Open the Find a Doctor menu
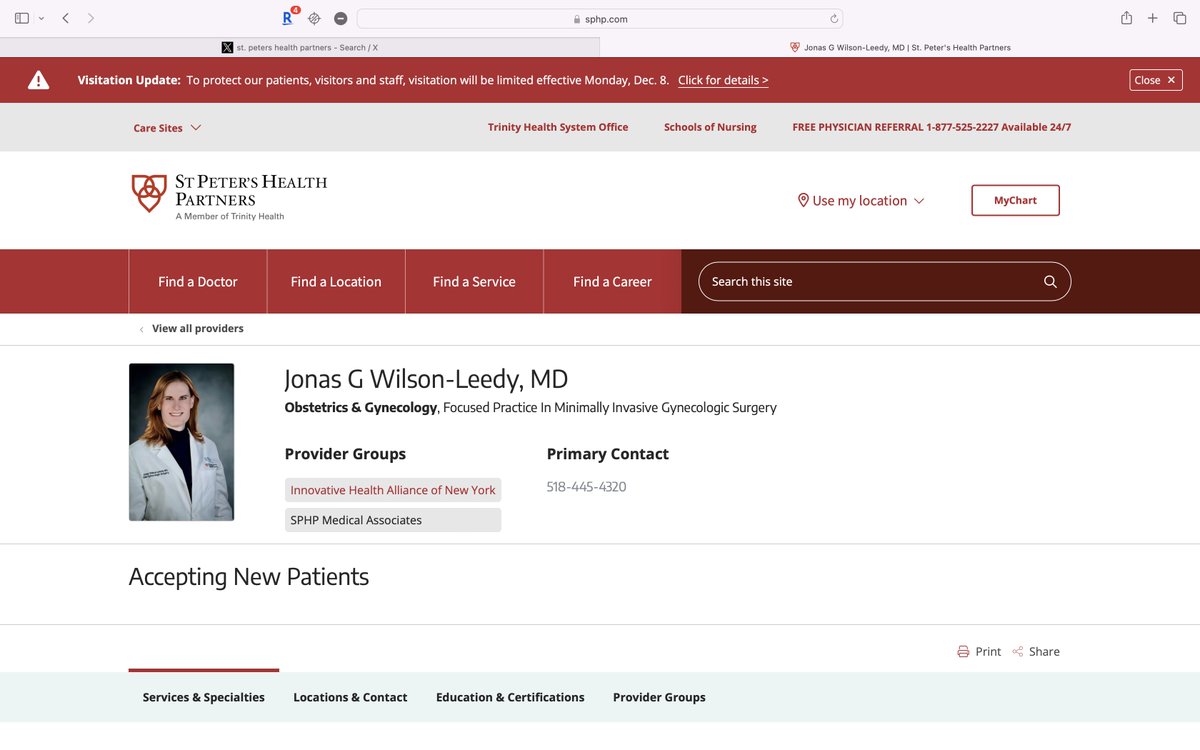 tap(198, 282)
